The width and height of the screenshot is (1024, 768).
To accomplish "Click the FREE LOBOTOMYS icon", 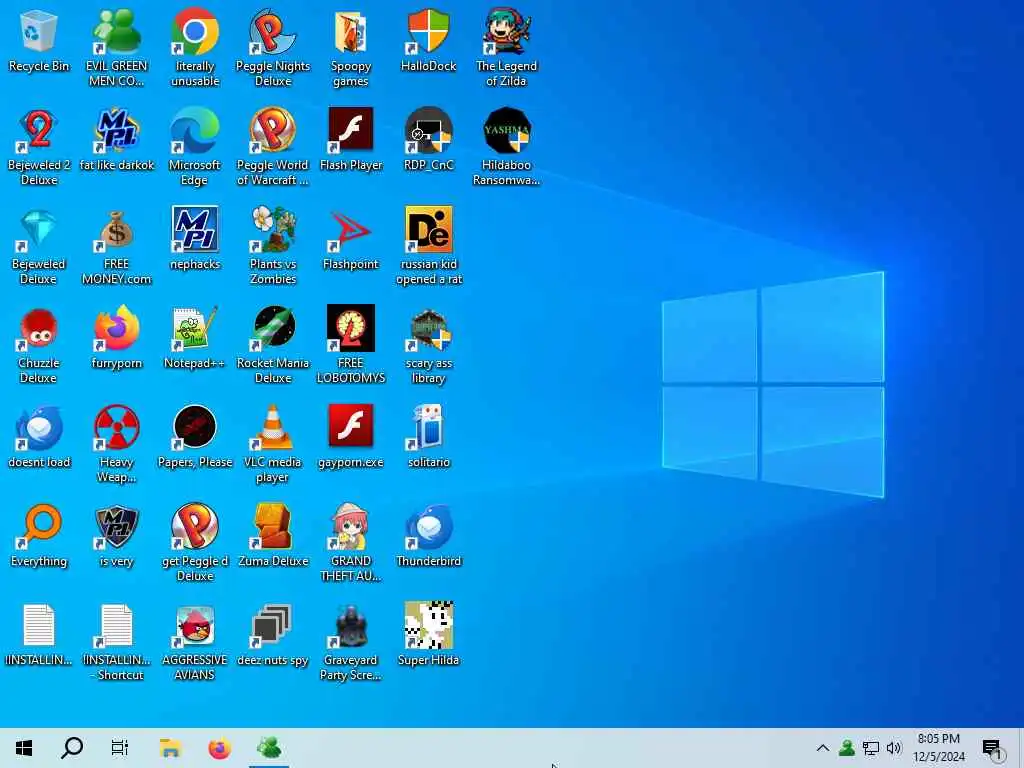I will (x=351, y=345).
